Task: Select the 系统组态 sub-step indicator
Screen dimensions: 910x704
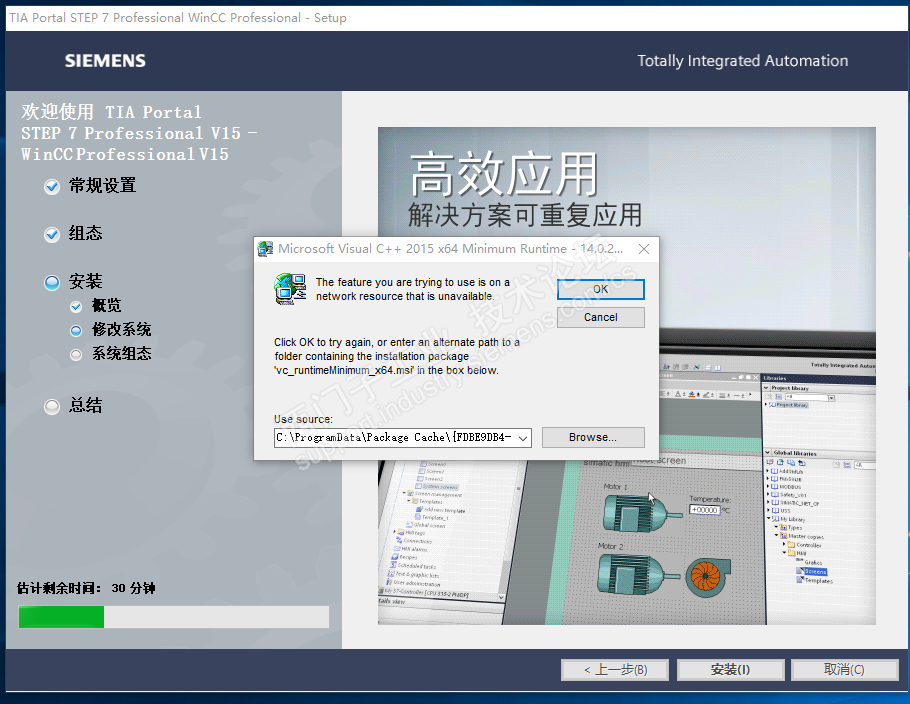Action: (x=76, y=355)
